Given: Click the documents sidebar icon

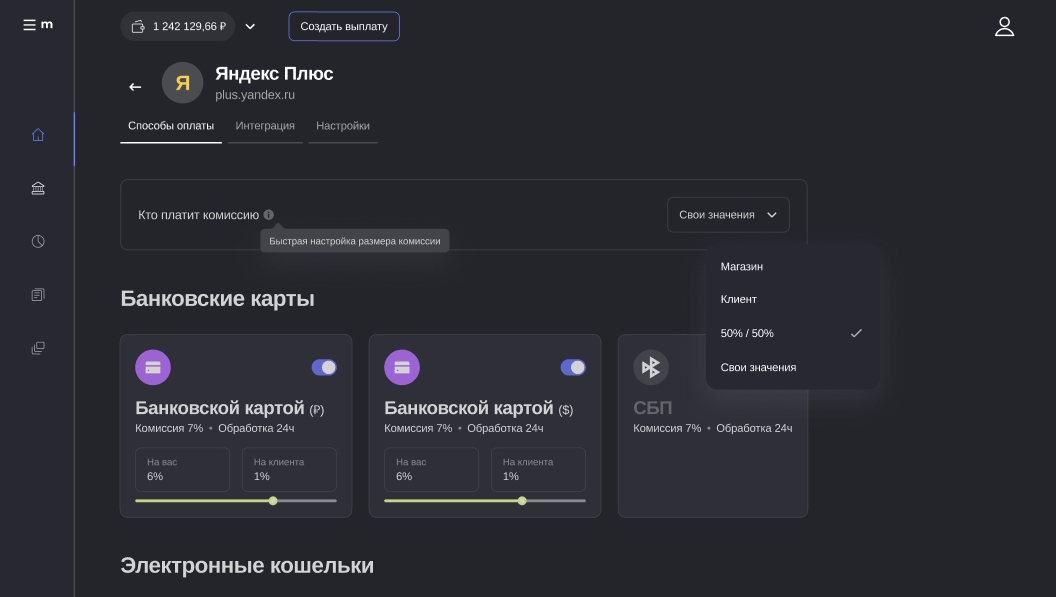Looking at the screenshot, I should point(38,295).
